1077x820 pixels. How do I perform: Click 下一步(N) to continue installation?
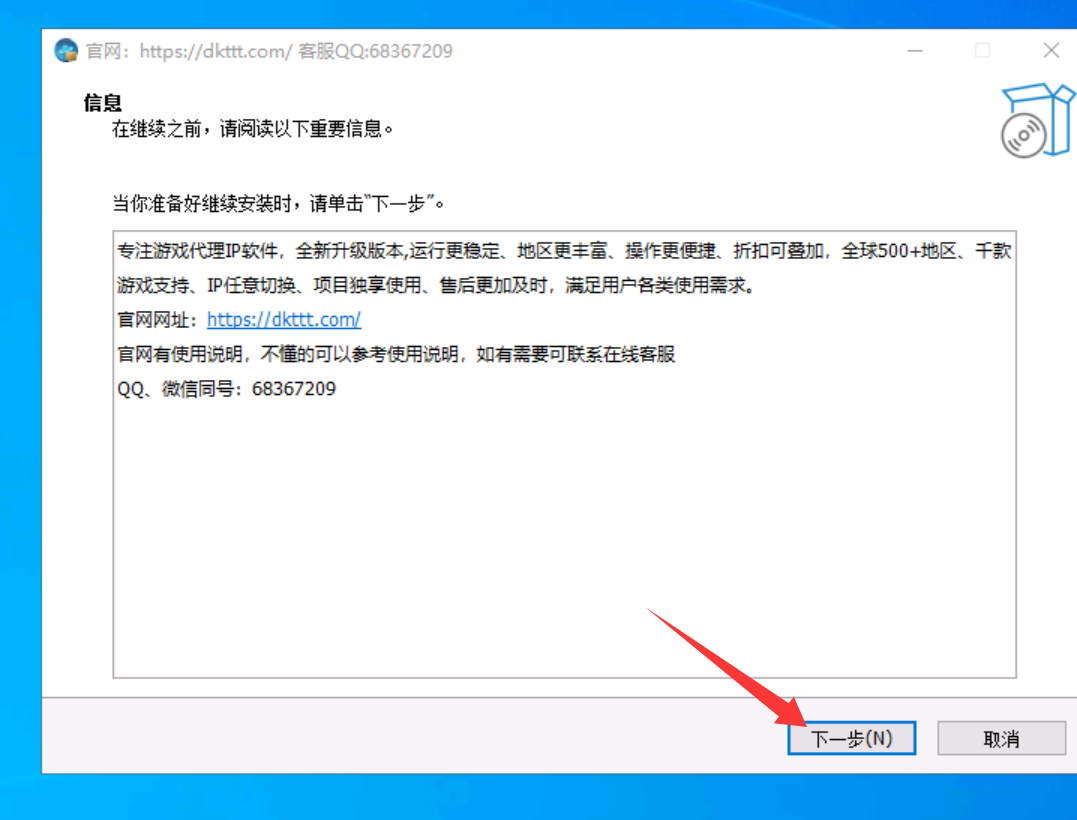pos(851,738)
